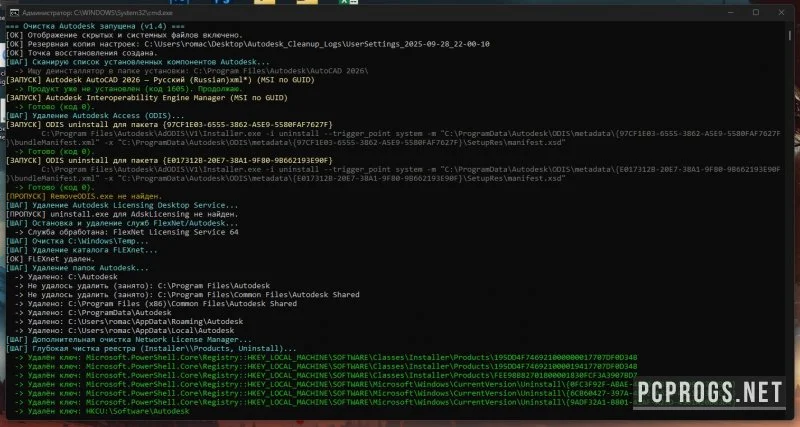Click the 'Autodesk Interoperability Engine Manager' line

[x=147, y=97]
